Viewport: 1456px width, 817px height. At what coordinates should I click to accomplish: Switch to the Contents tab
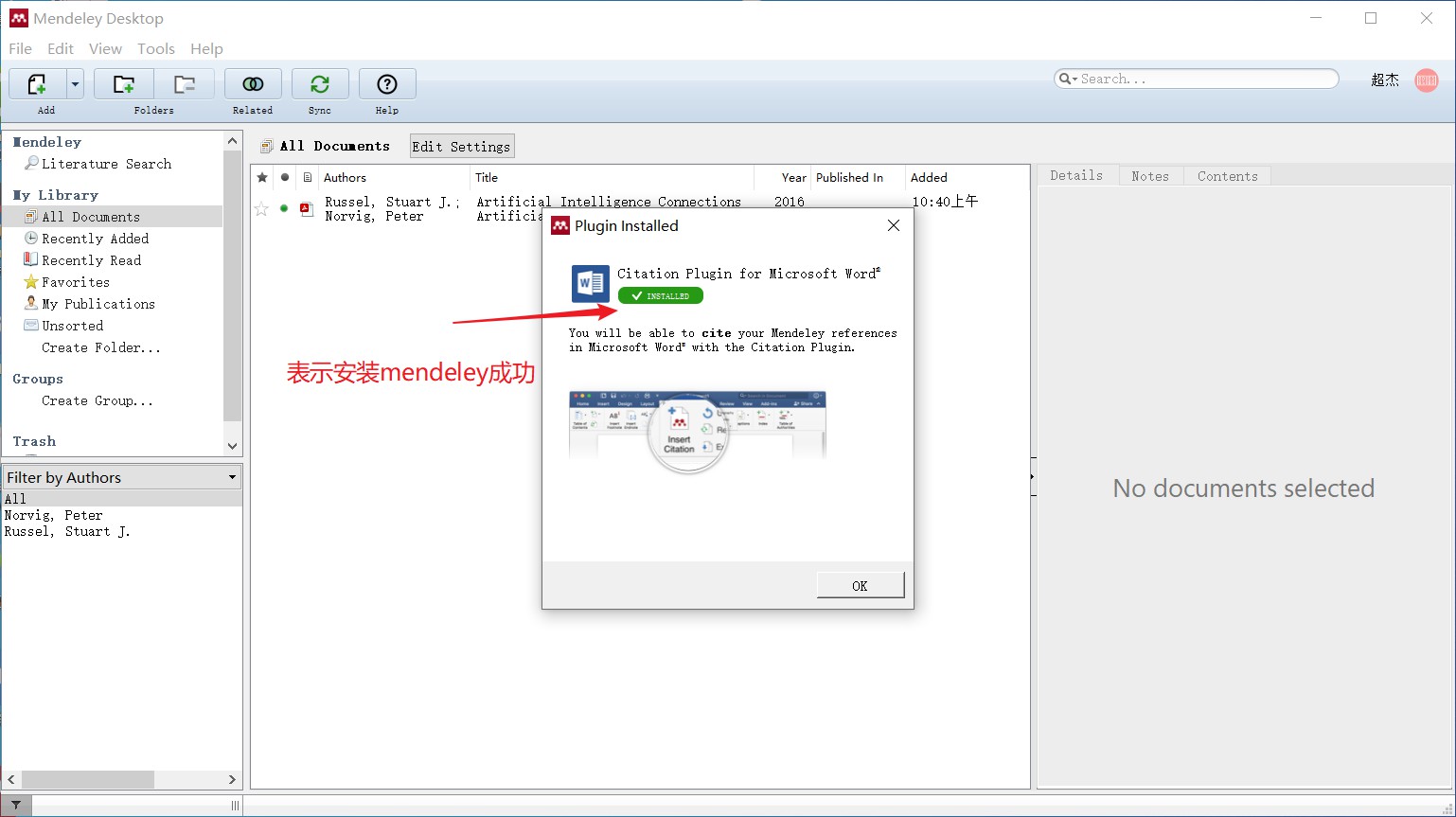[1228, 176]
